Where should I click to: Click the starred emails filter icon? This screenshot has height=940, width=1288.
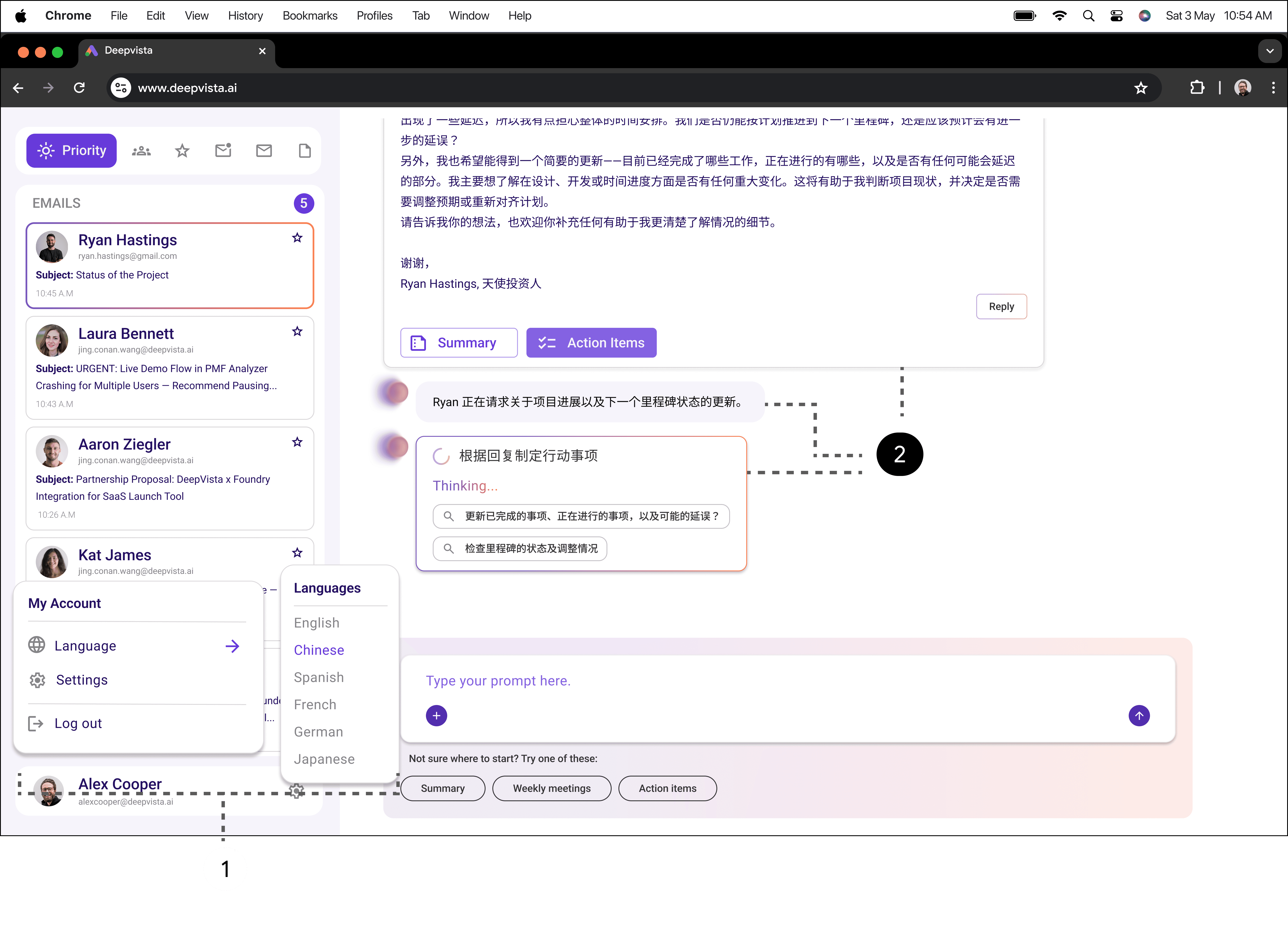click(x=182, y=151)
